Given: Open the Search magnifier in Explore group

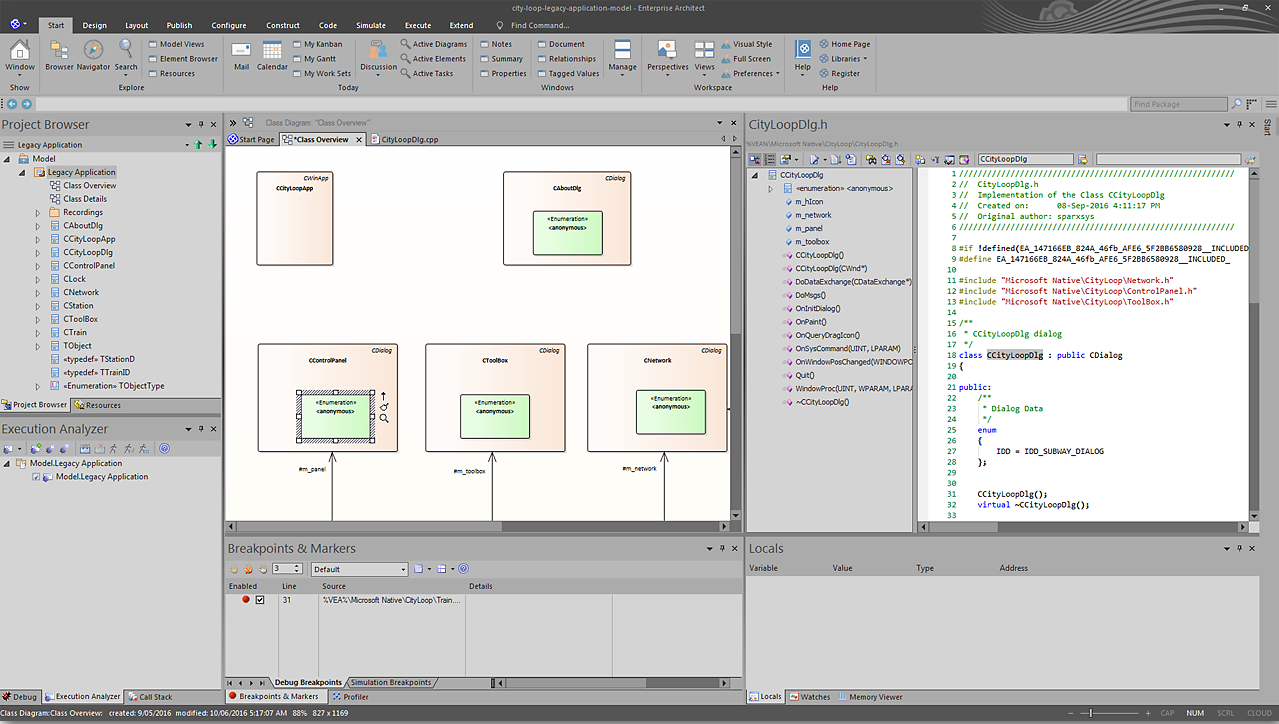Looking at the screenshot, I should tap(126, 54).
